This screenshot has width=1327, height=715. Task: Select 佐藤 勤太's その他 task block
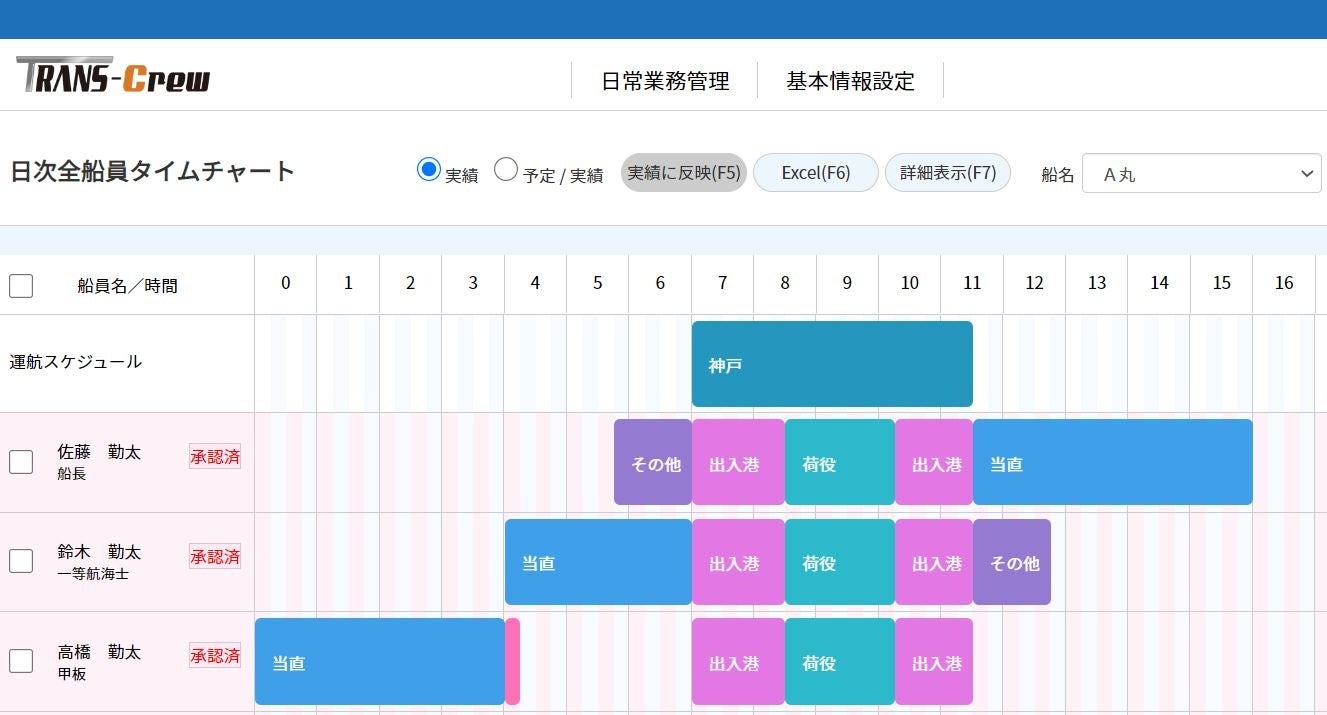point(652,461)
